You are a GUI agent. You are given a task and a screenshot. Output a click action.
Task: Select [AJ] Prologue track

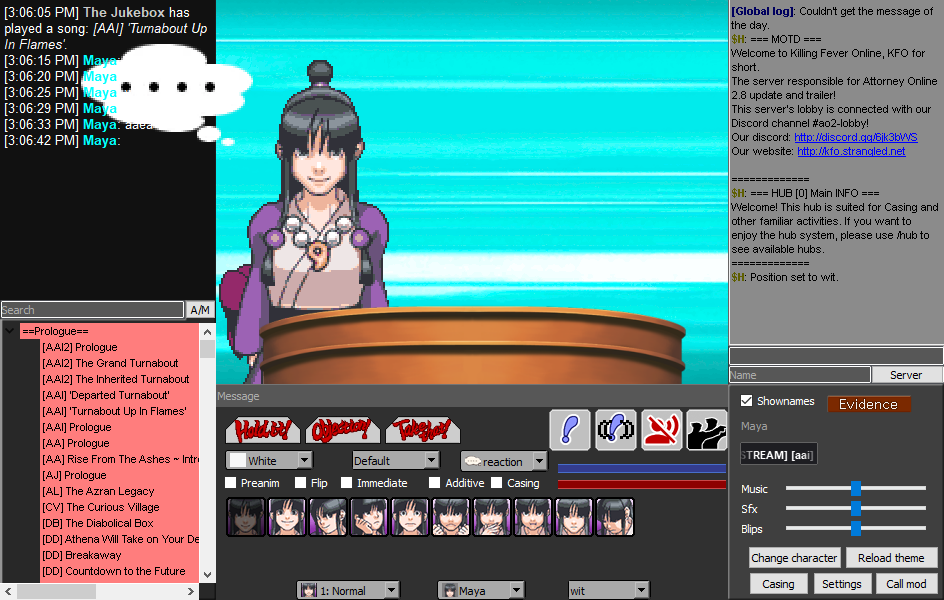pyautogui.click(x=74, y=475)
